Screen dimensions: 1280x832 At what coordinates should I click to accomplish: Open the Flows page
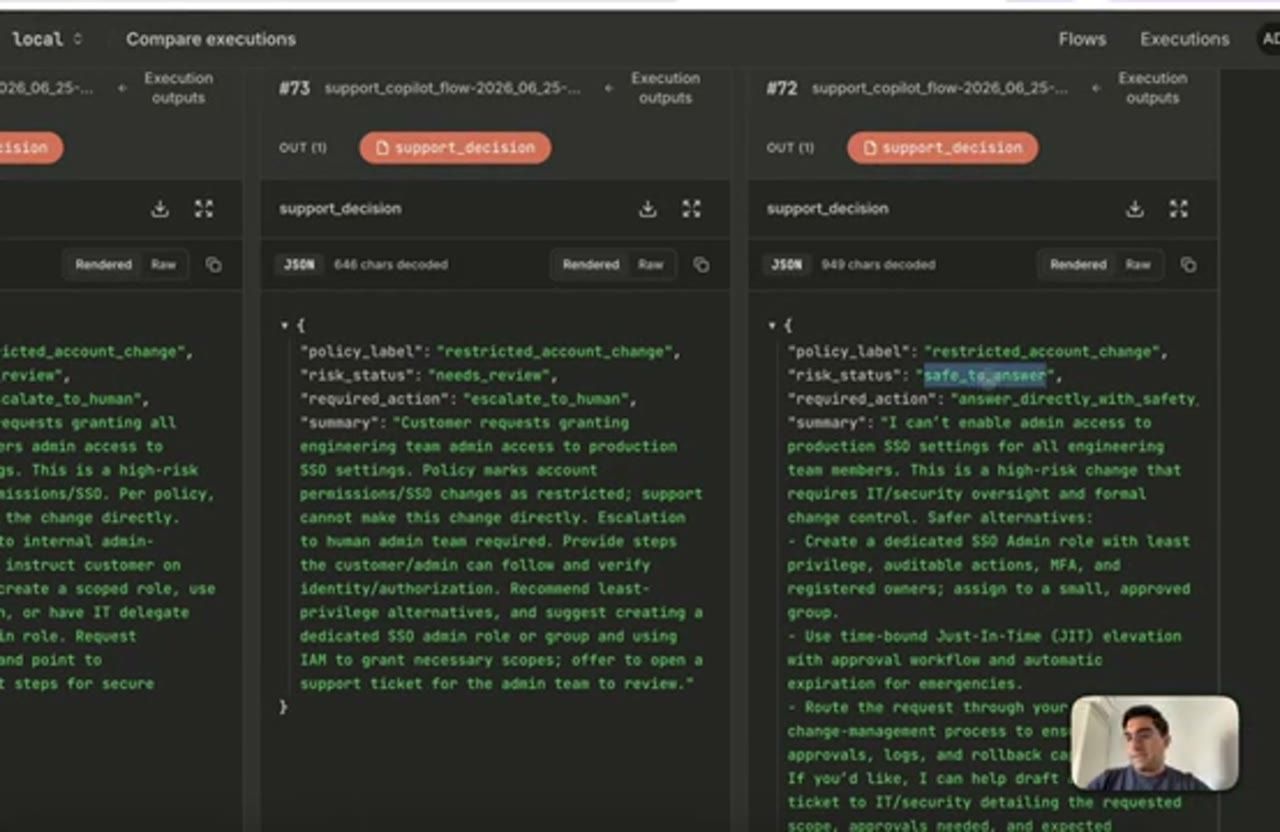click(x=1082, y=39)
